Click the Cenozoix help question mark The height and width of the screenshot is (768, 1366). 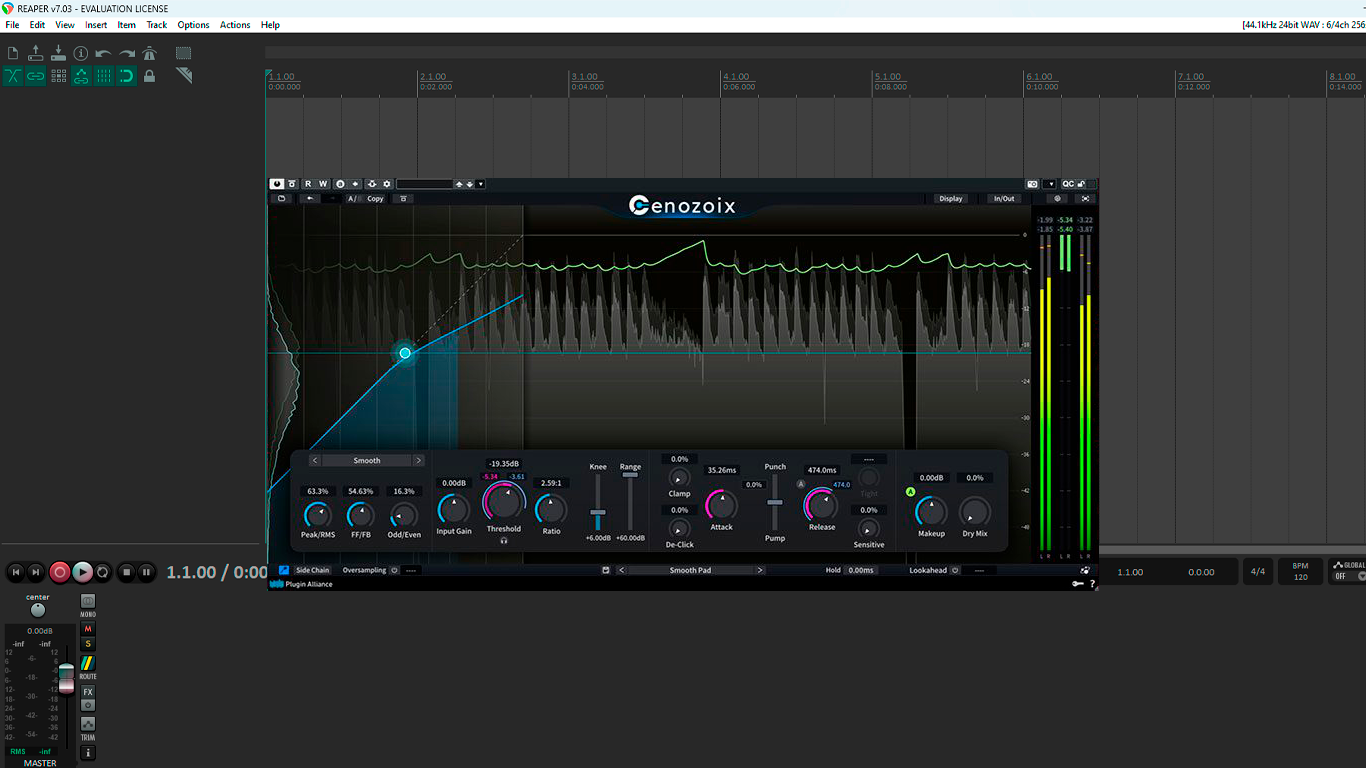[x=1092, y=584]
